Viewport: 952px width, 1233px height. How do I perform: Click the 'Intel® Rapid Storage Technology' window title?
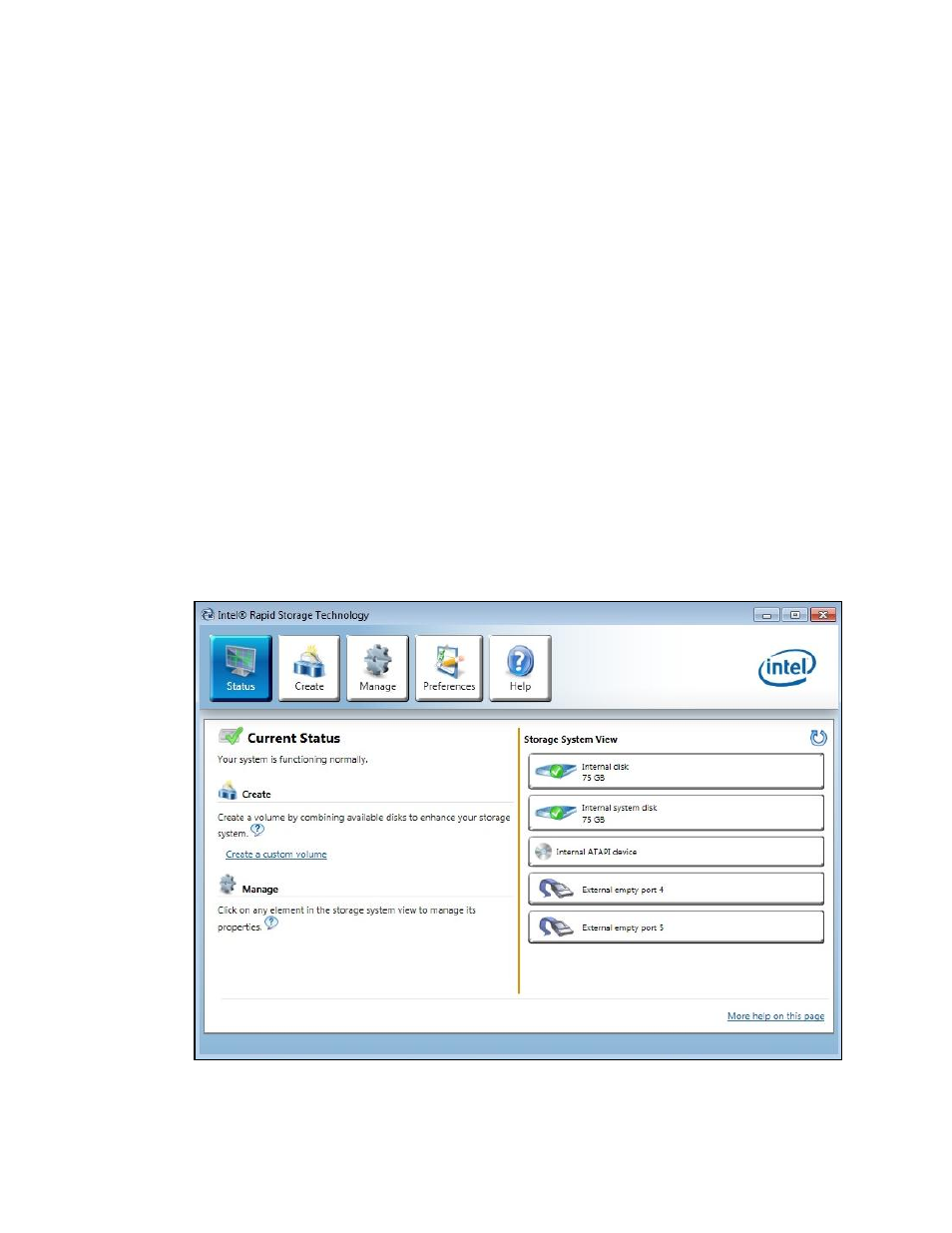(293, 616)
